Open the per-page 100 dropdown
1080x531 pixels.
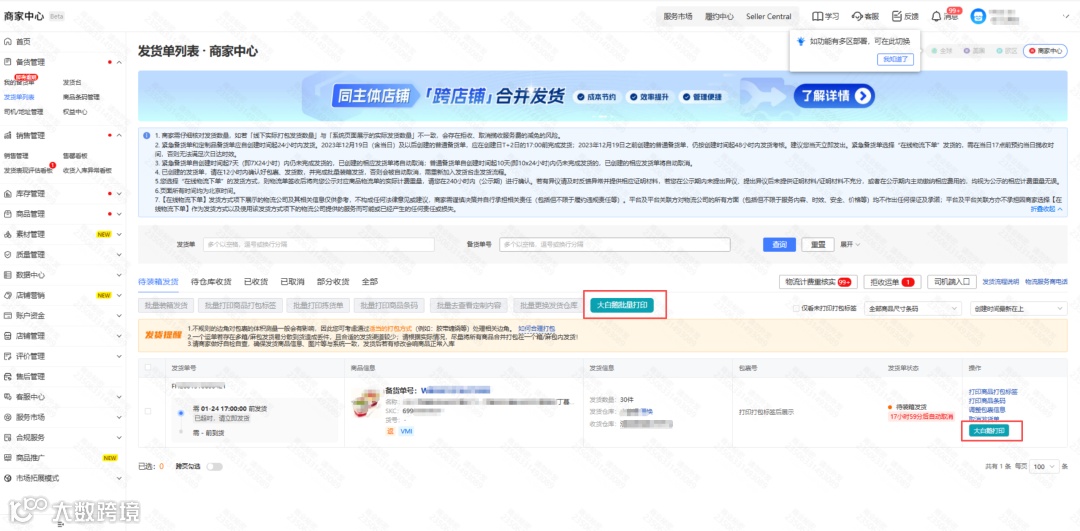1044,466
